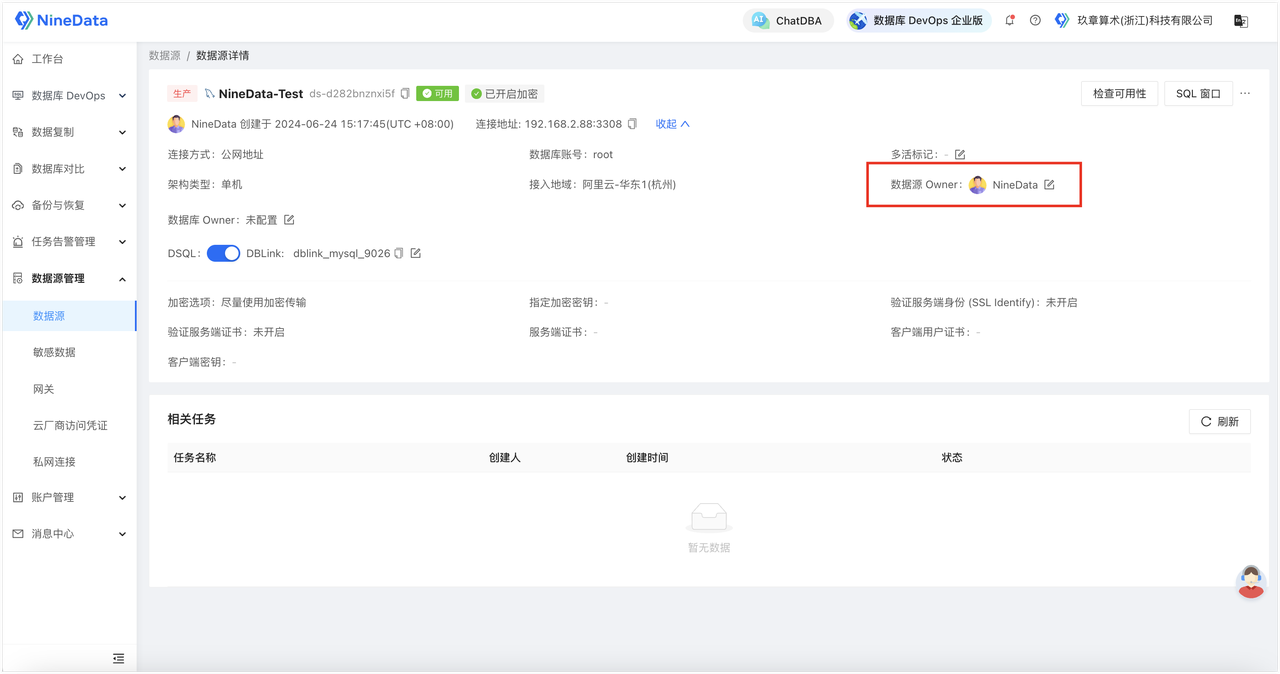This screenshot has height=674, width=1280.
Task: Copy the connection address 192.168.2.88:3308
Action: [632, 124]
